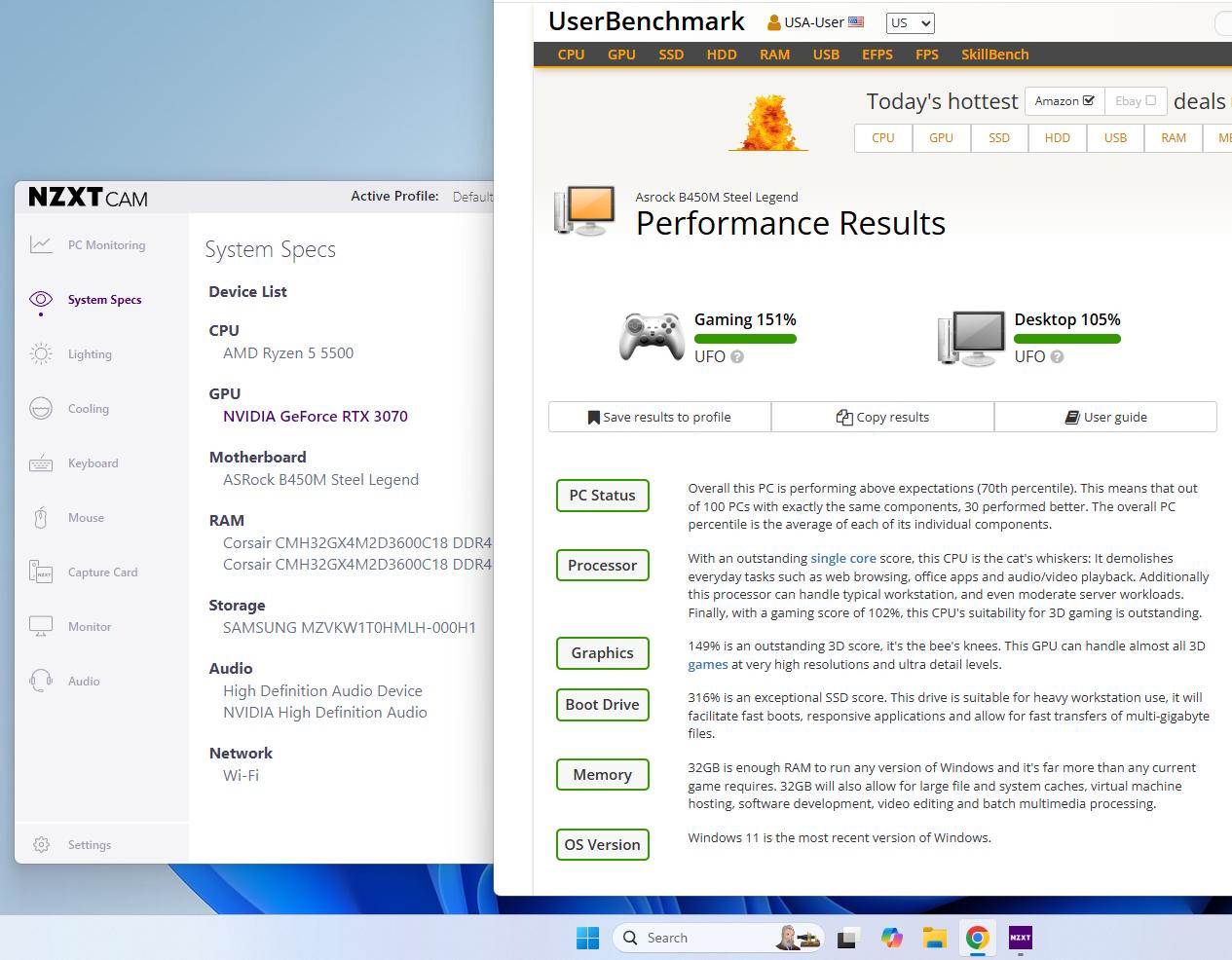This screenshot has width=1232, height=960.
Task: Open EFPS in the UserBenchmark nav bar
Action: (x=877, y=55)
